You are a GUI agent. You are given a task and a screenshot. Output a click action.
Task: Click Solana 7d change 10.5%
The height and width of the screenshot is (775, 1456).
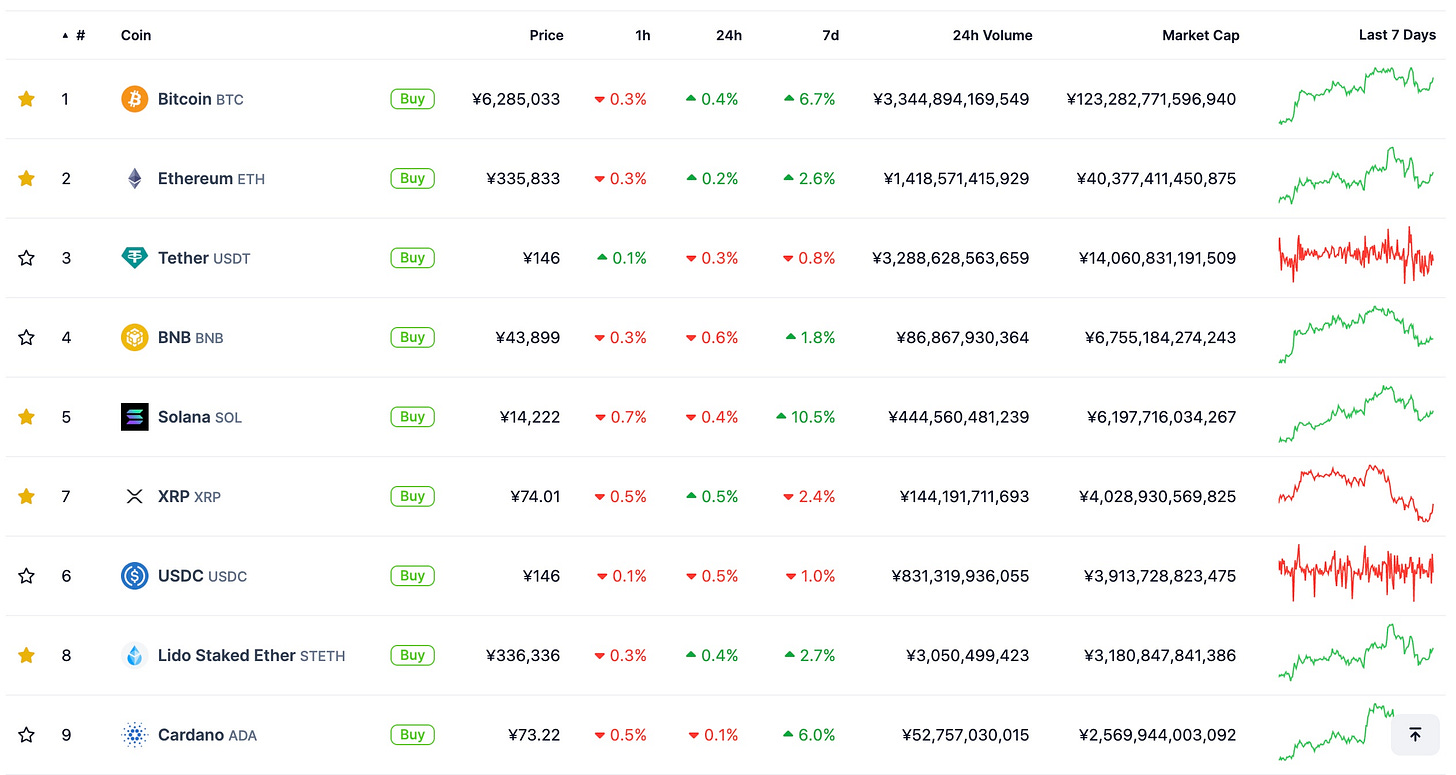[806, 417]
